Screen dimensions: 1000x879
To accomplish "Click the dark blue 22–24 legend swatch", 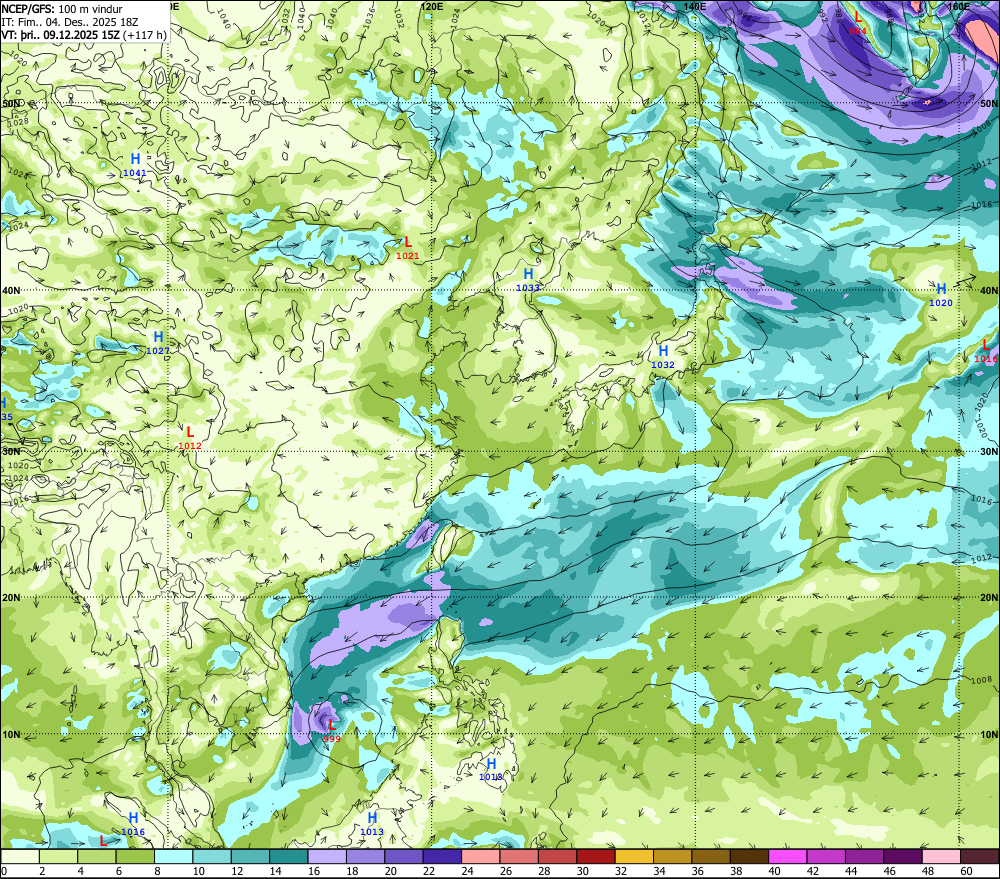I will (x=442, y=857).
